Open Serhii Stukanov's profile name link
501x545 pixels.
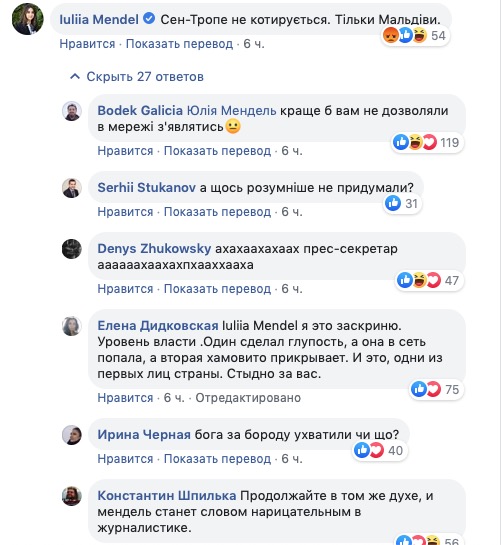[x=146, y=188]
